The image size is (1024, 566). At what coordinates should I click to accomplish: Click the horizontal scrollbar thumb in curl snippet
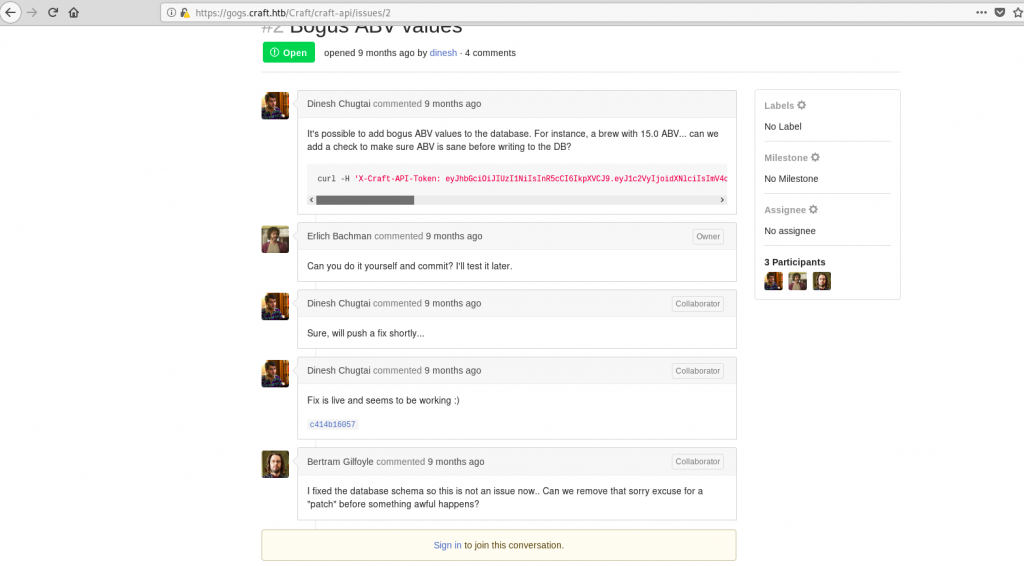tap(365, 200)
